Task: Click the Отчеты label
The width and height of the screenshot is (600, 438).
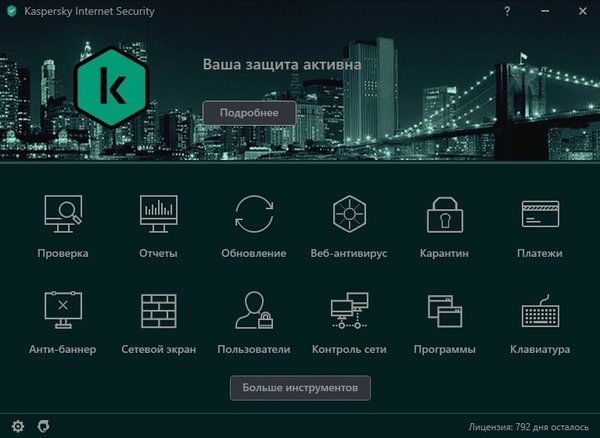Action: pyautogui.click(x=158, y=254)
